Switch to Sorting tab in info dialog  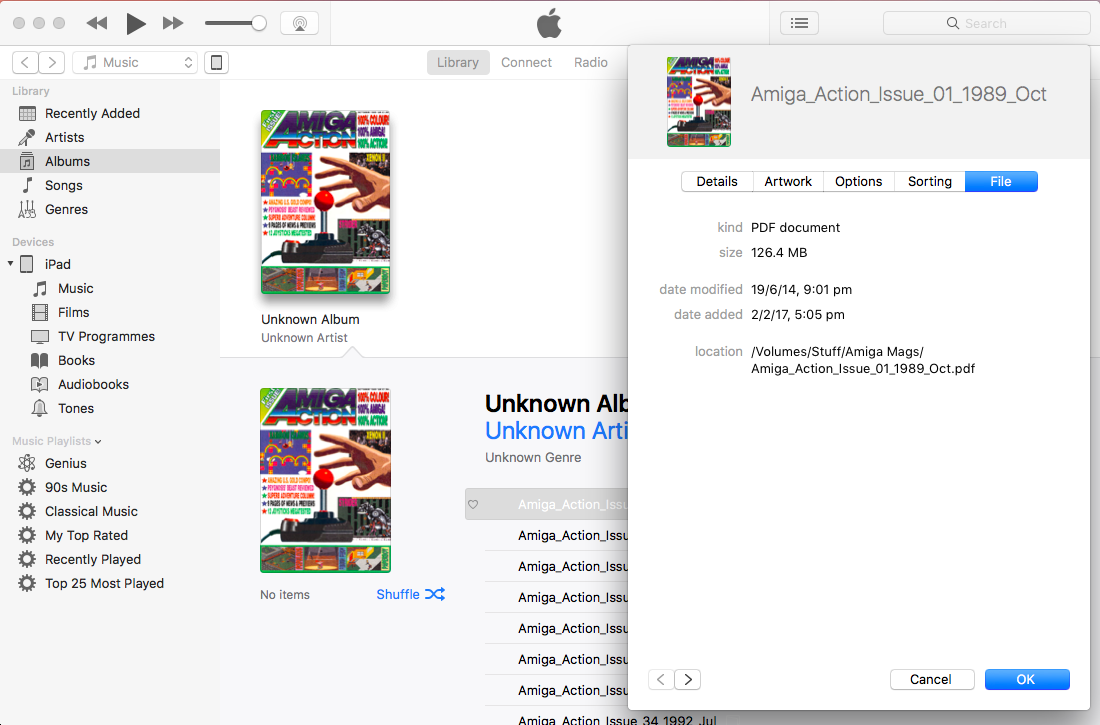pyautogui.click(x=930, y=182)
